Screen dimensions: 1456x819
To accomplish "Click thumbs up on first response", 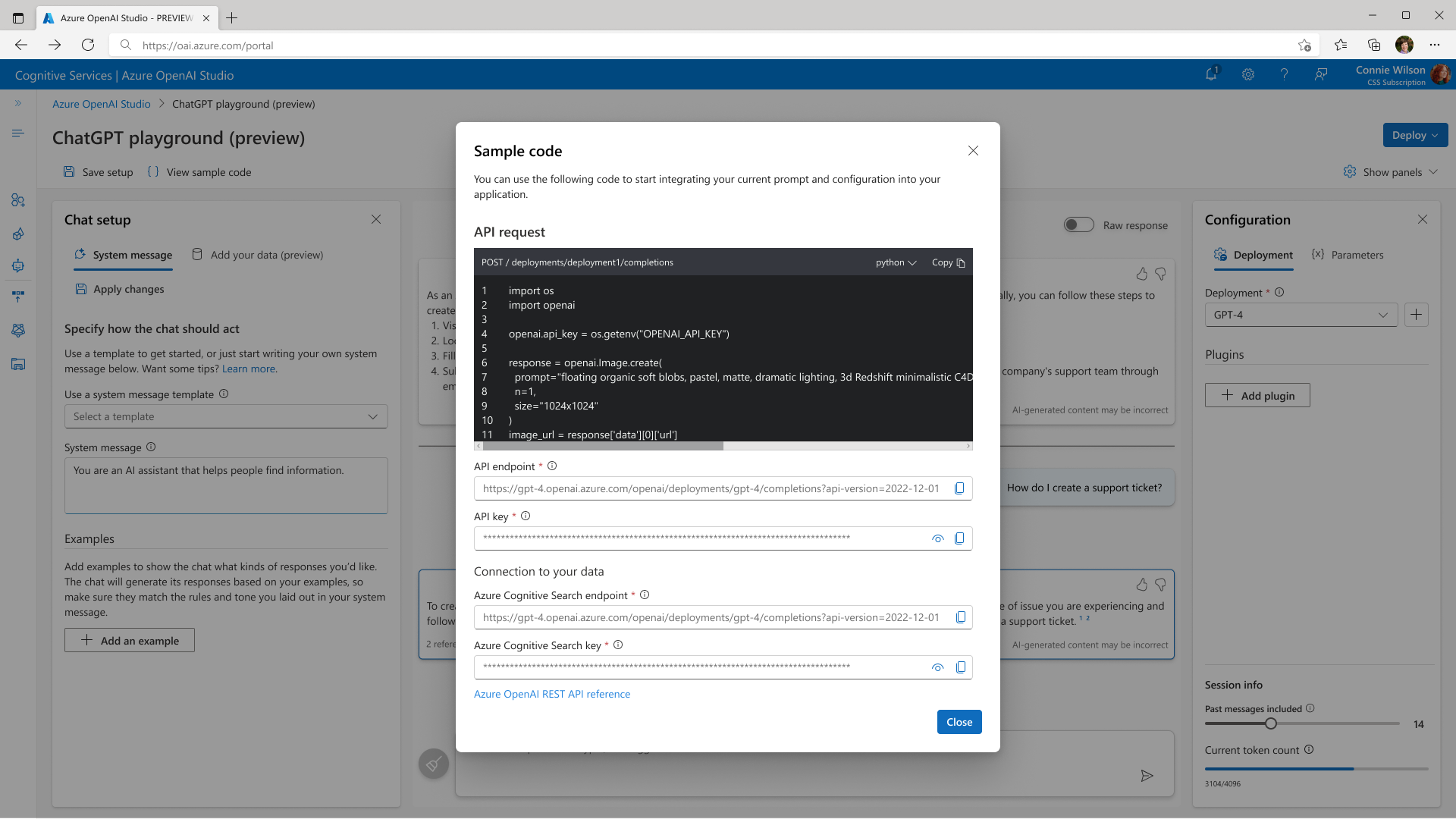I will [1141, 274].
